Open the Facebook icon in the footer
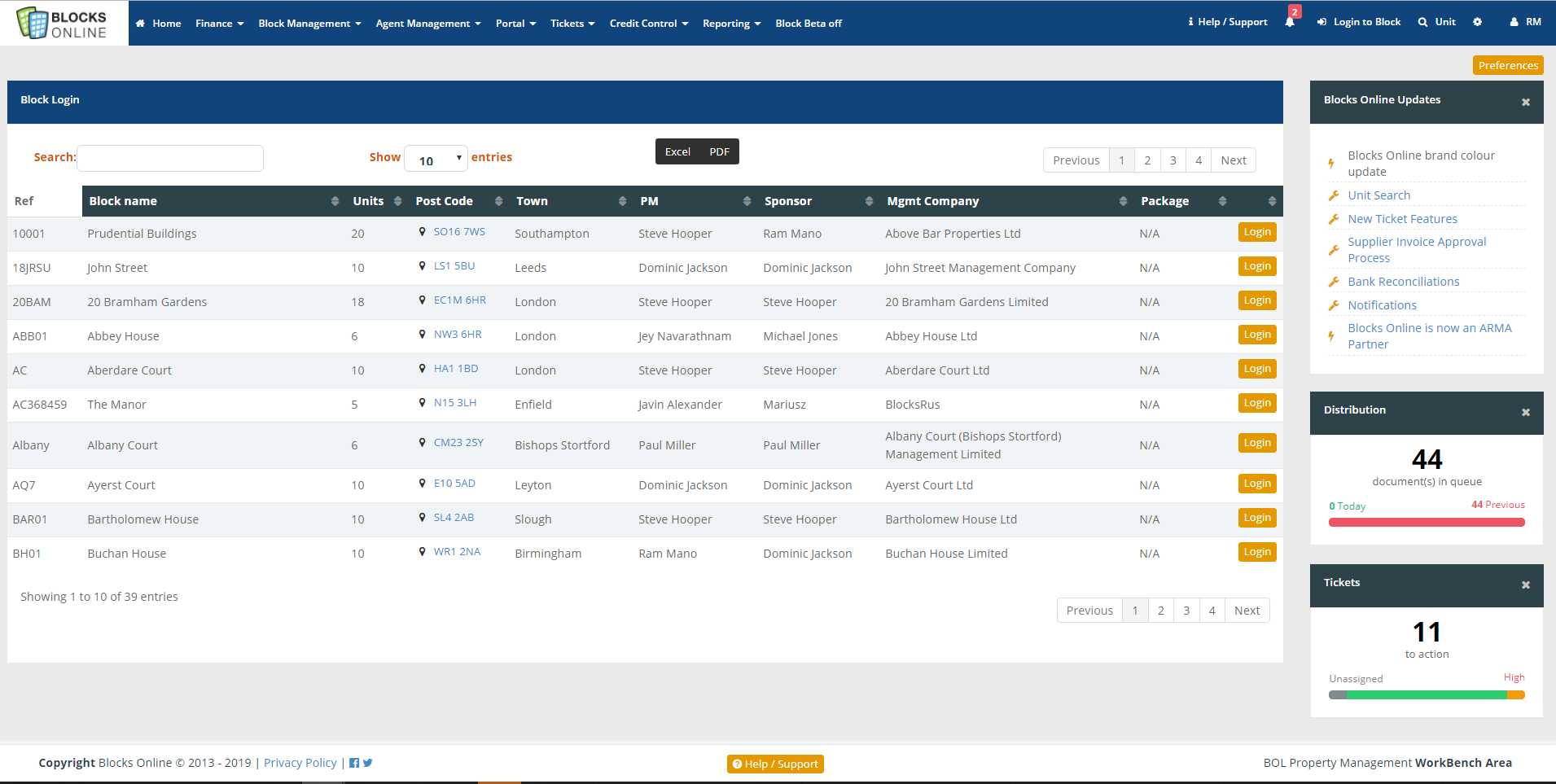The height and width of the screenshot is (784, 1556). pos(354,763)
